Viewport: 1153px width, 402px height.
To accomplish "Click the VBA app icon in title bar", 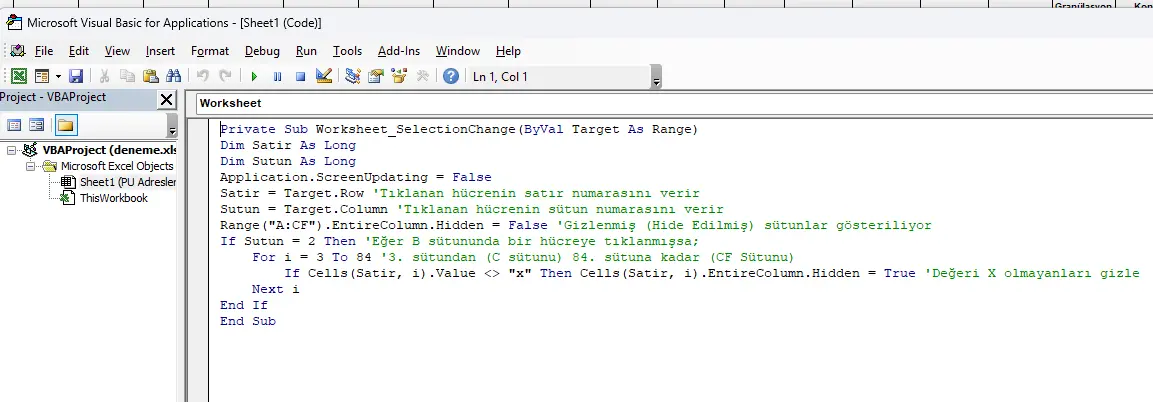I will (x=13, y=22).
